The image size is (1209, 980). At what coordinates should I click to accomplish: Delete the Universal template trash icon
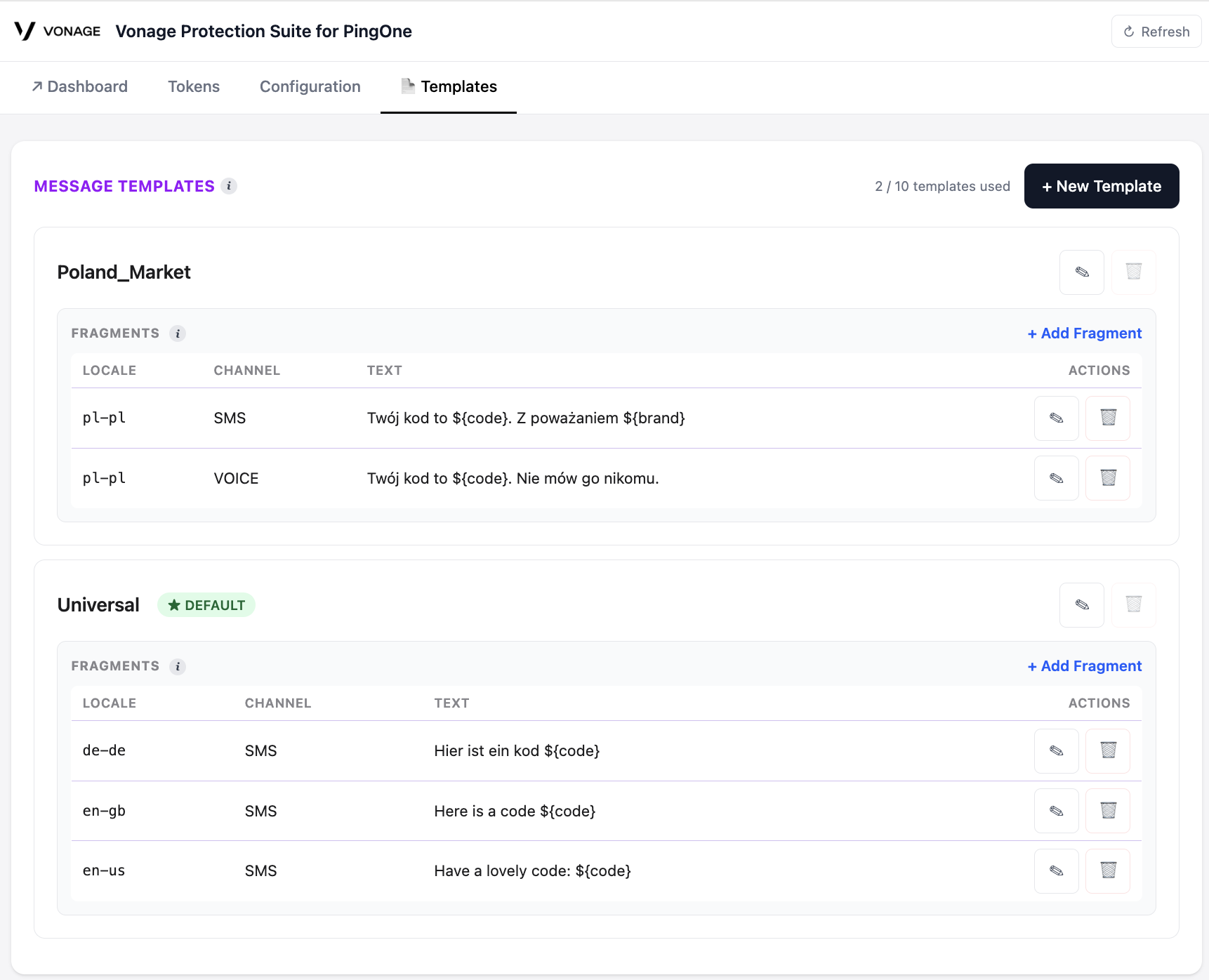click(x=1133, y=605)
